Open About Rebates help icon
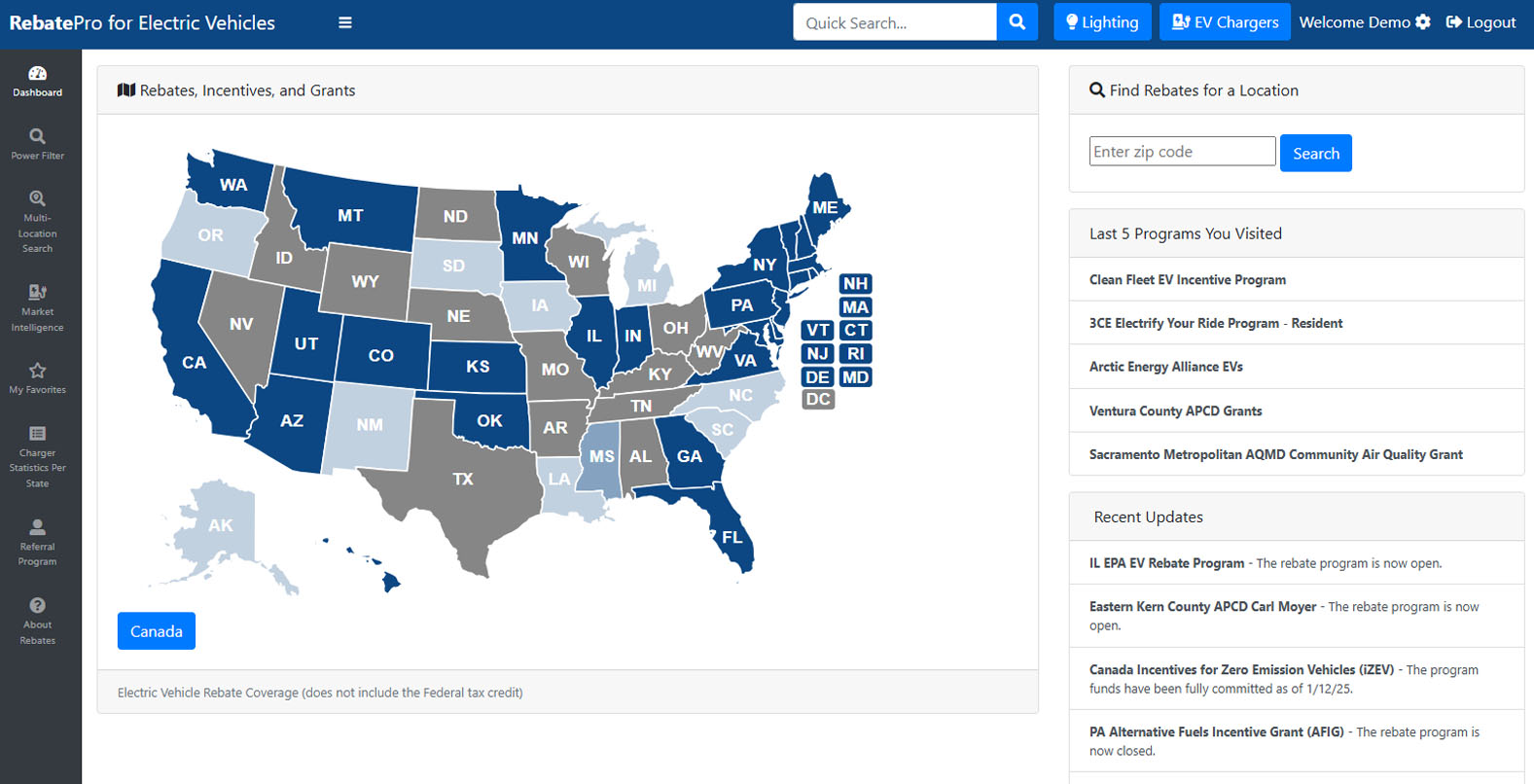Viewport: 1534px width, 784px height. [x=37, y=620]
